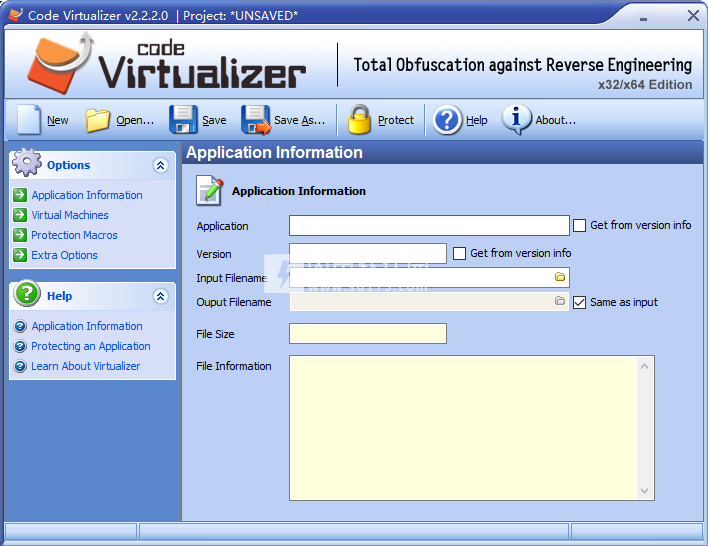The image size is (708, 546).
Task: Click the Application name input field
Action: (429, 225)
